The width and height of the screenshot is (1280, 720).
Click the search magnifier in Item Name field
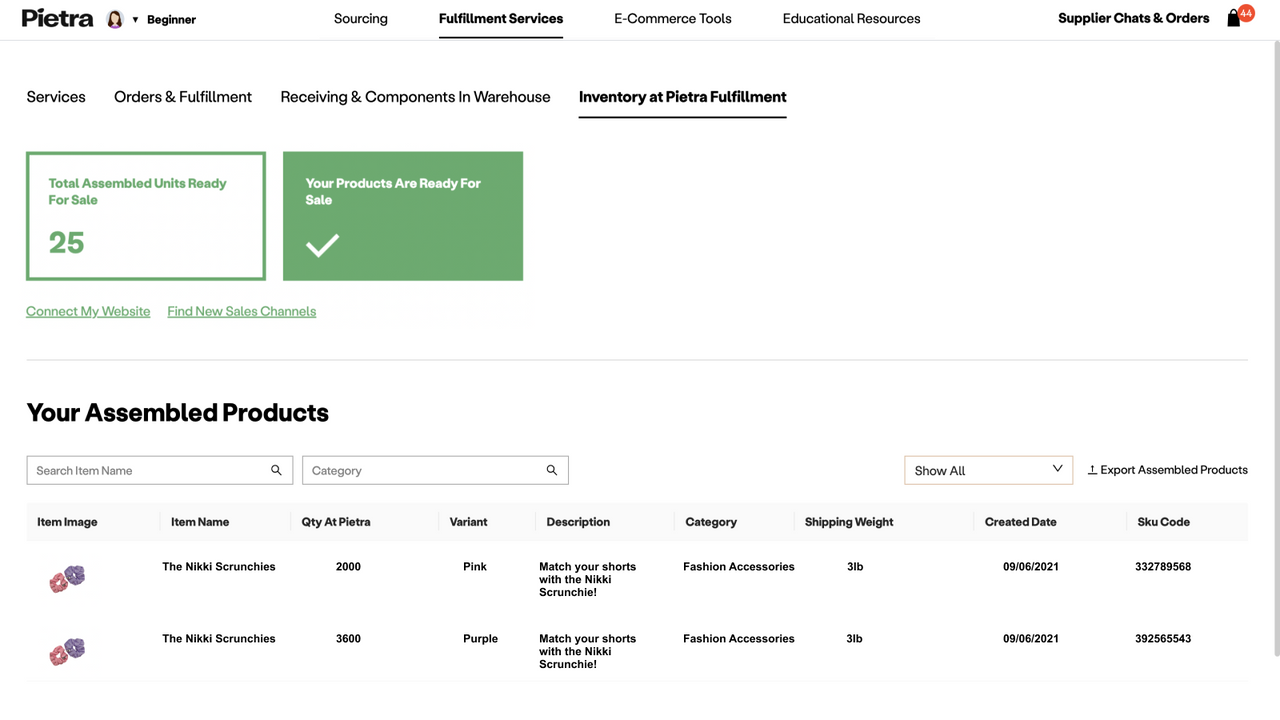276,470
